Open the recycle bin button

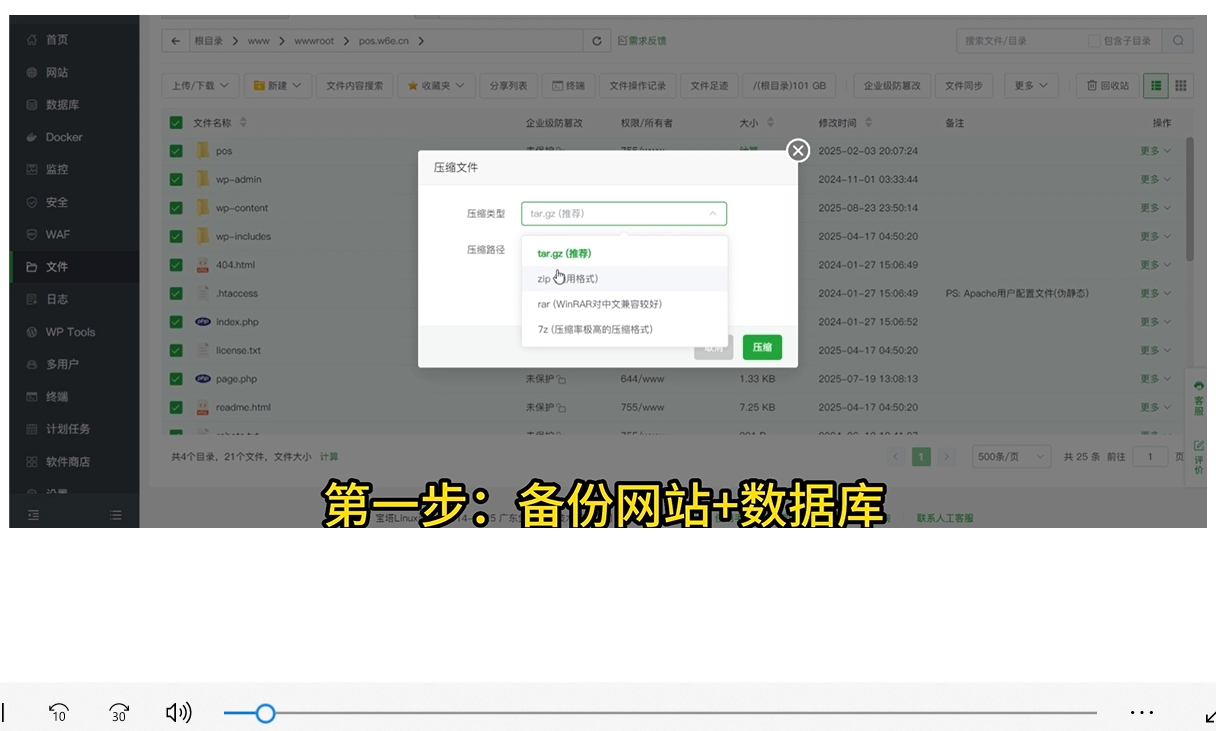[1108, 86]
